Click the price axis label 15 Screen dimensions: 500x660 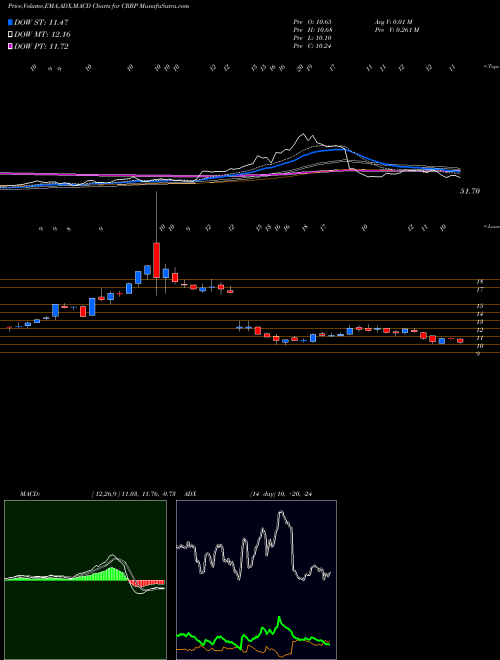point(479,306)
